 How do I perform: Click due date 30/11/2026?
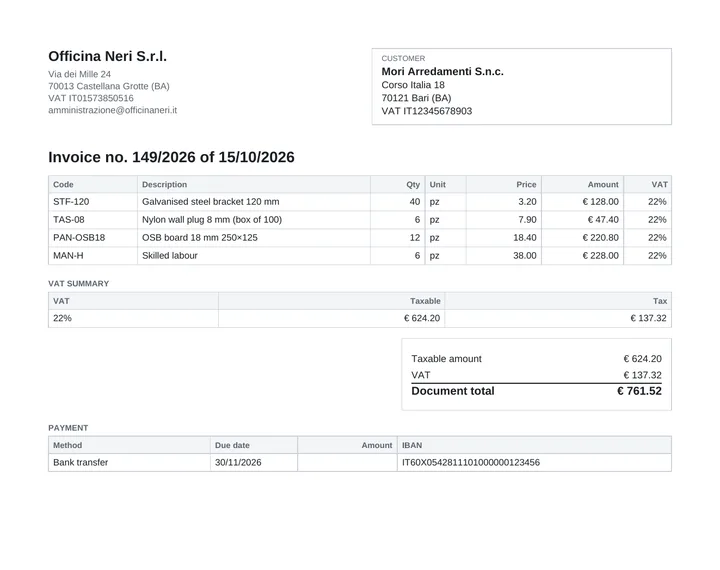238,462
